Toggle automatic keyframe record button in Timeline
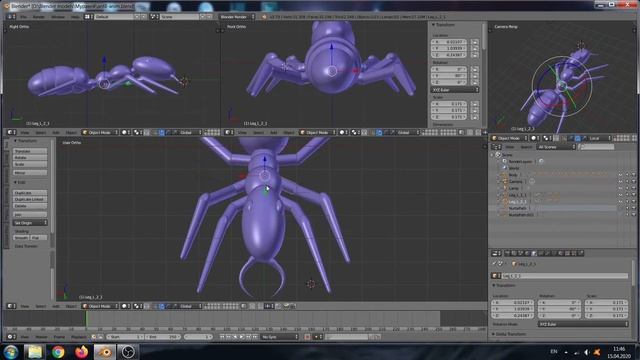 307,337
